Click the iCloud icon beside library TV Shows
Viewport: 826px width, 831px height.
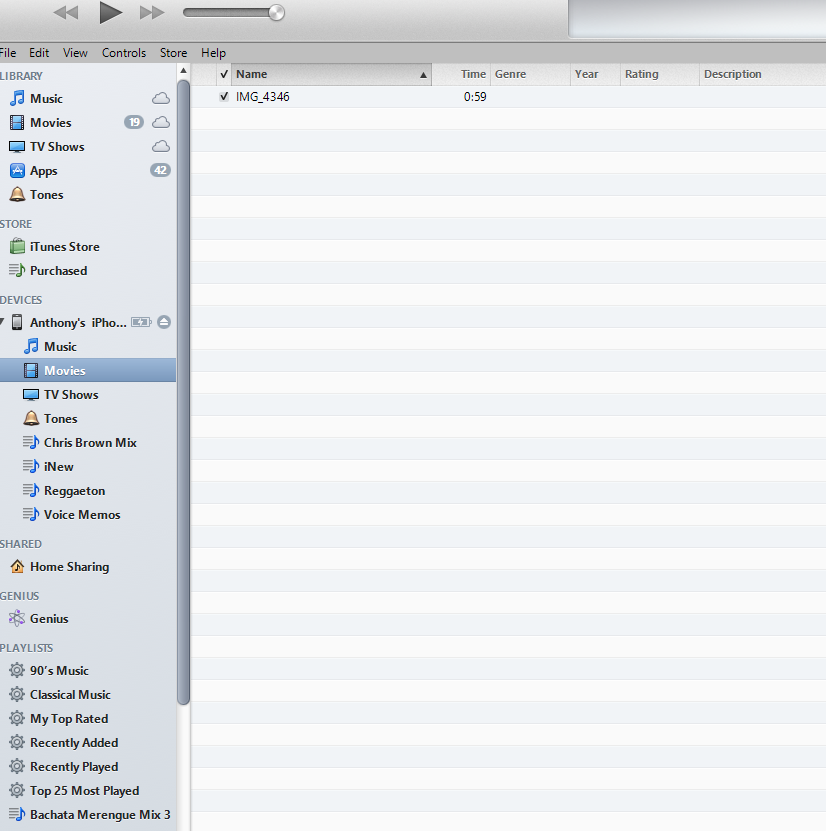click(x=161, y=146)
